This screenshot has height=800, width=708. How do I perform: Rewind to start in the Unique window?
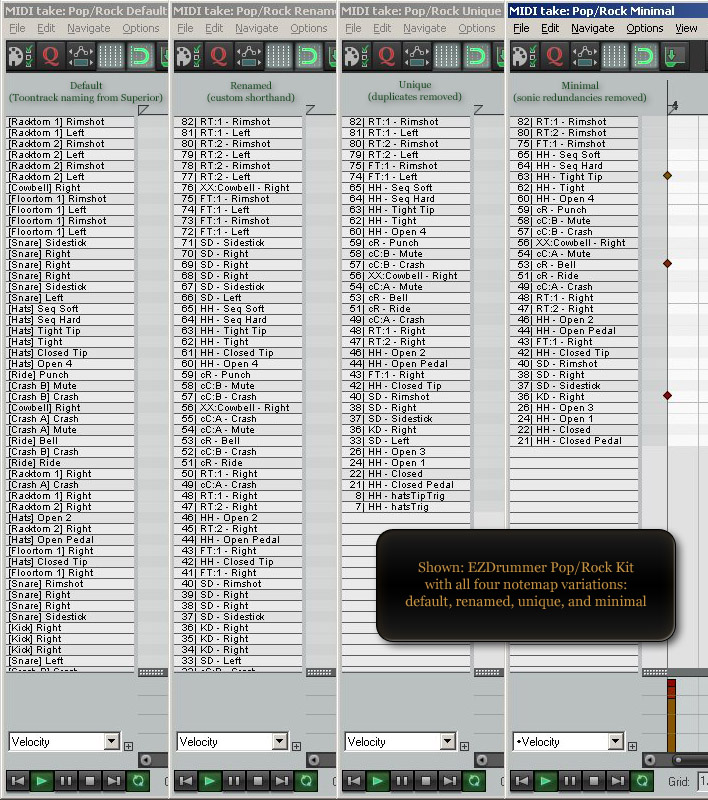point(353,781)
